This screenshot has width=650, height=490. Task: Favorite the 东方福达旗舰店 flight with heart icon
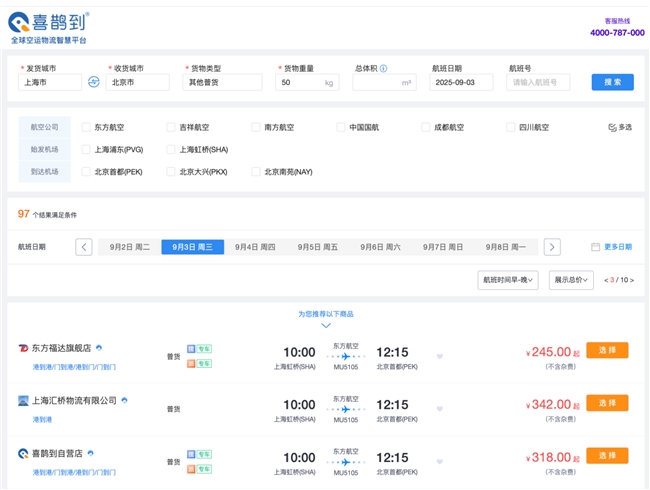coord(439,355)
